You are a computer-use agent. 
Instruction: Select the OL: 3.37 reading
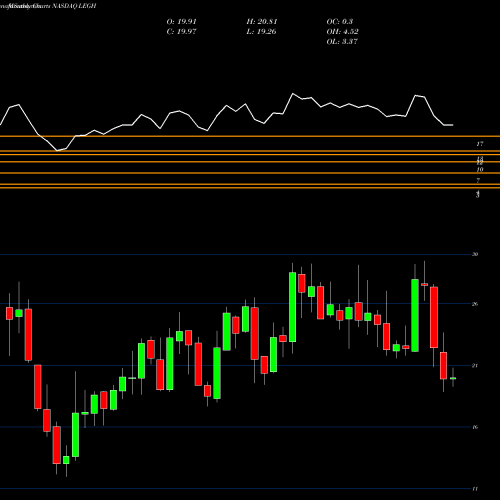pyautogui.click(x=342, y=42)
